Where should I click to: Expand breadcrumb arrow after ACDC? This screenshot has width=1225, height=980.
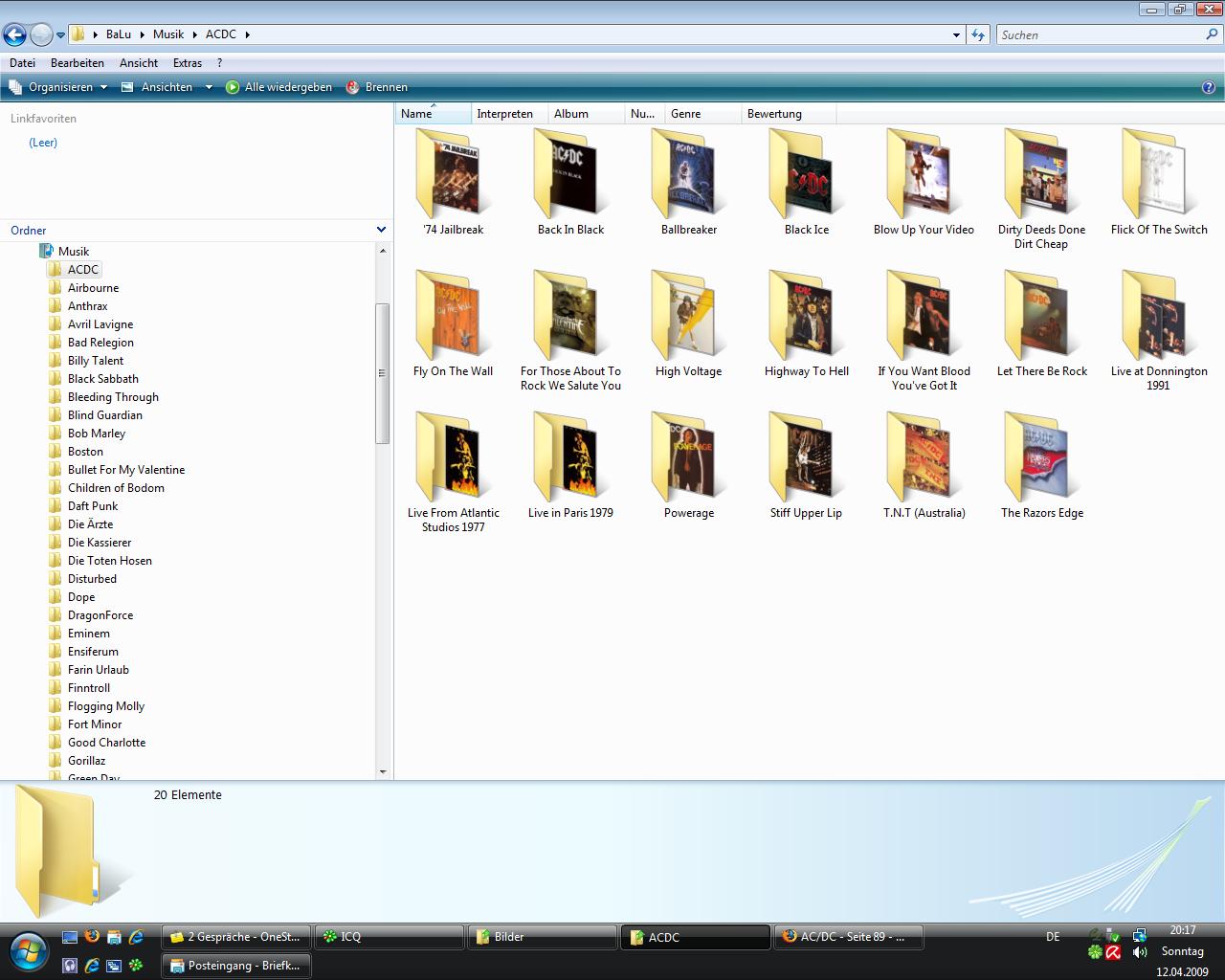coord(247,34)
